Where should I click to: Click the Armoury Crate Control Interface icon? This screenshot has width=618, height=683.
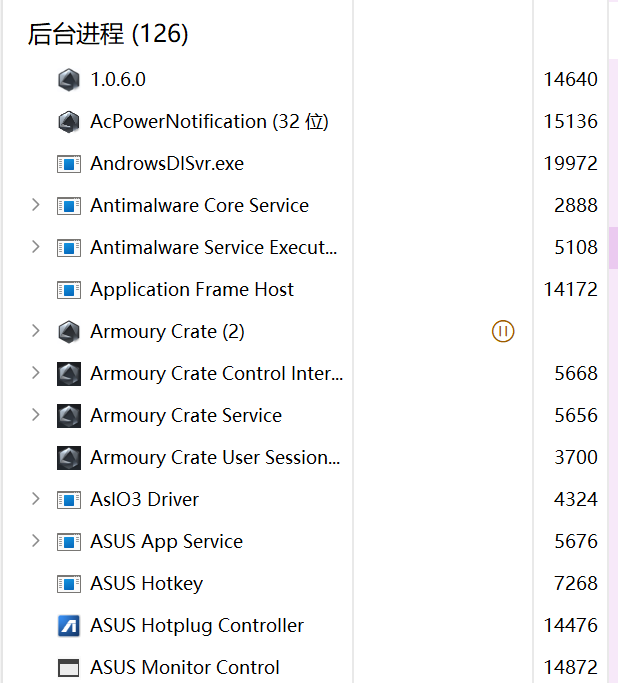click(x=69, y=374)
